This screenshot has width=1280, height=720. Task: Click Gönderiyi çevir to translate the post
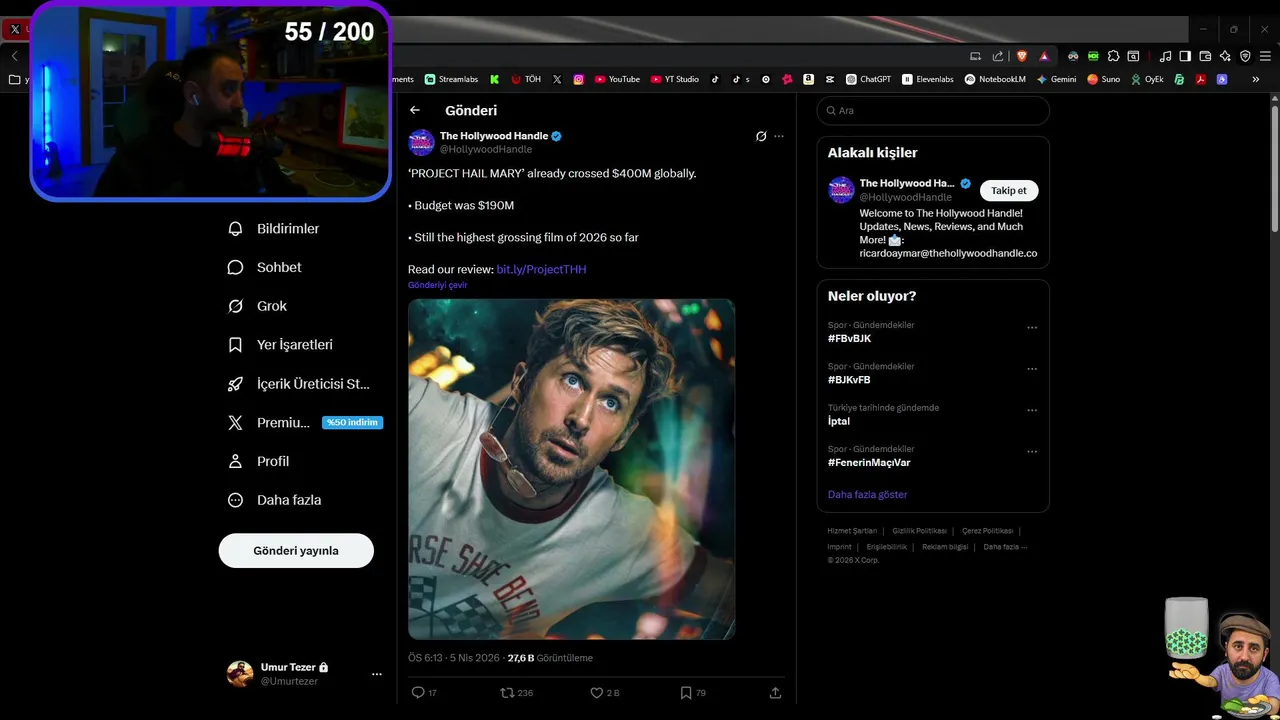pyautogui.click(x=437, y=285)
